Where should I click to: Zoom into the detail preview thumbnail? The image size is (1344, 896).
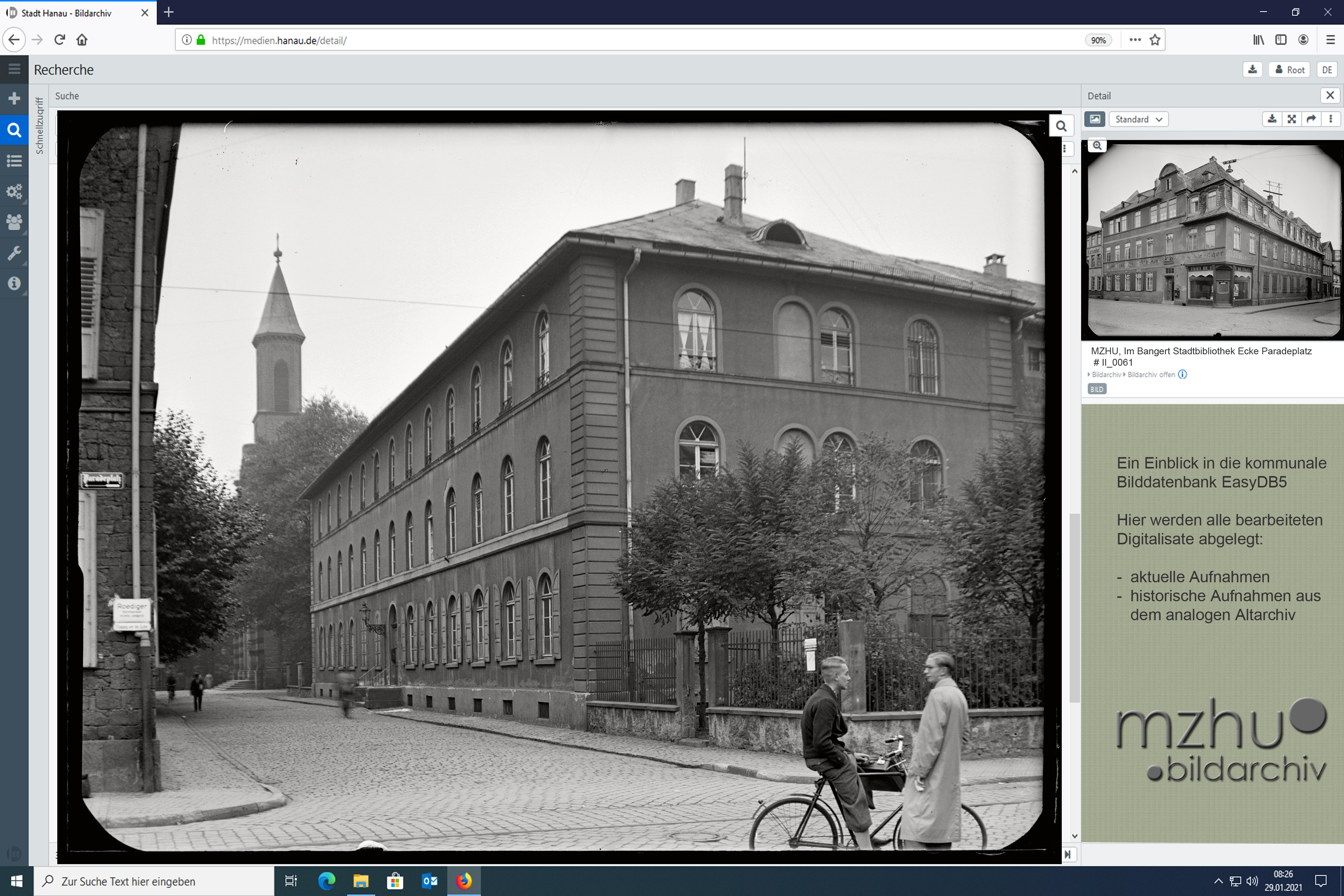[1097, 146]
